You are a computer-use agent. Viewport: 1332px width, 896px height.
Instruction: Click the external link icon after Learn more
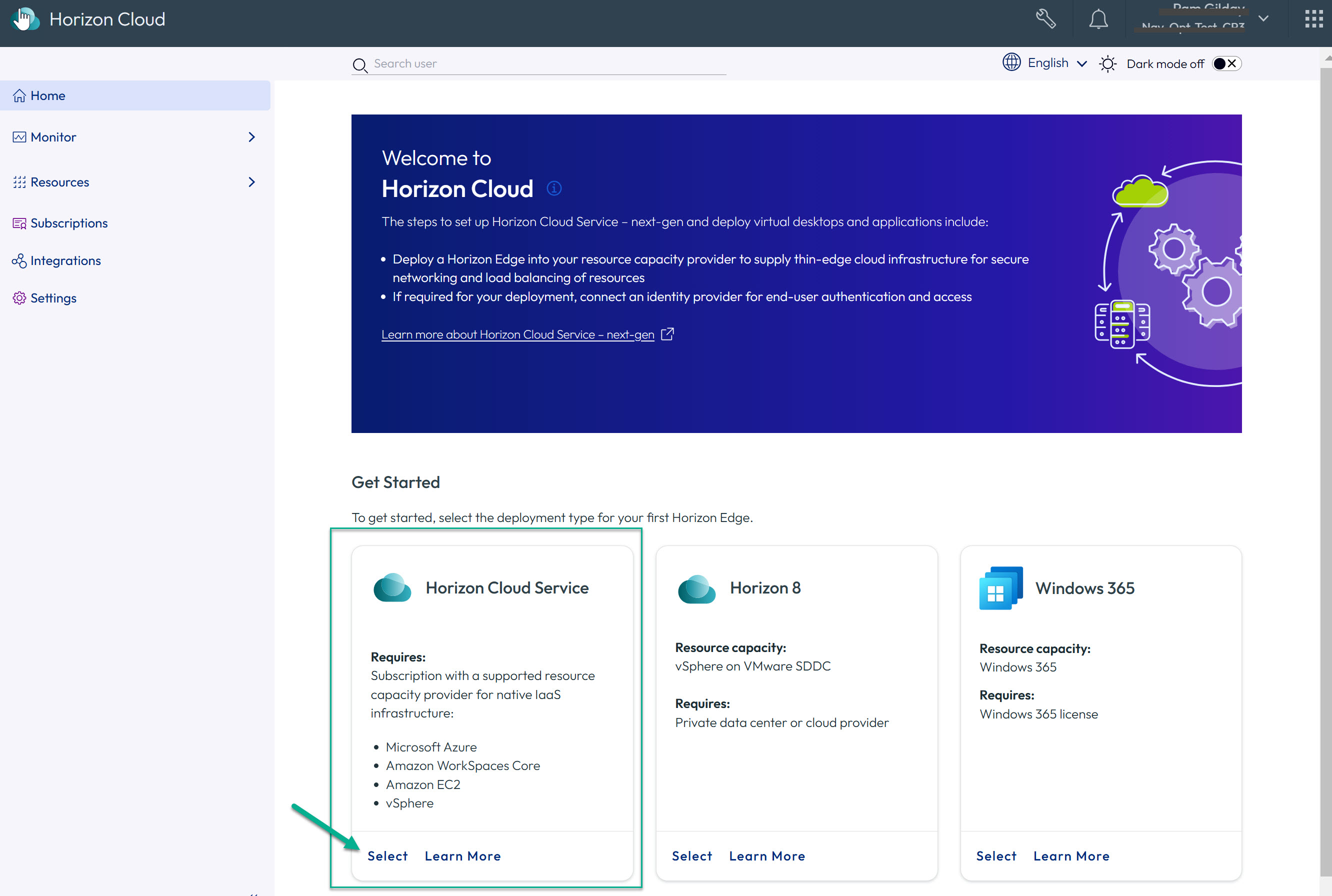pos(667,333)
